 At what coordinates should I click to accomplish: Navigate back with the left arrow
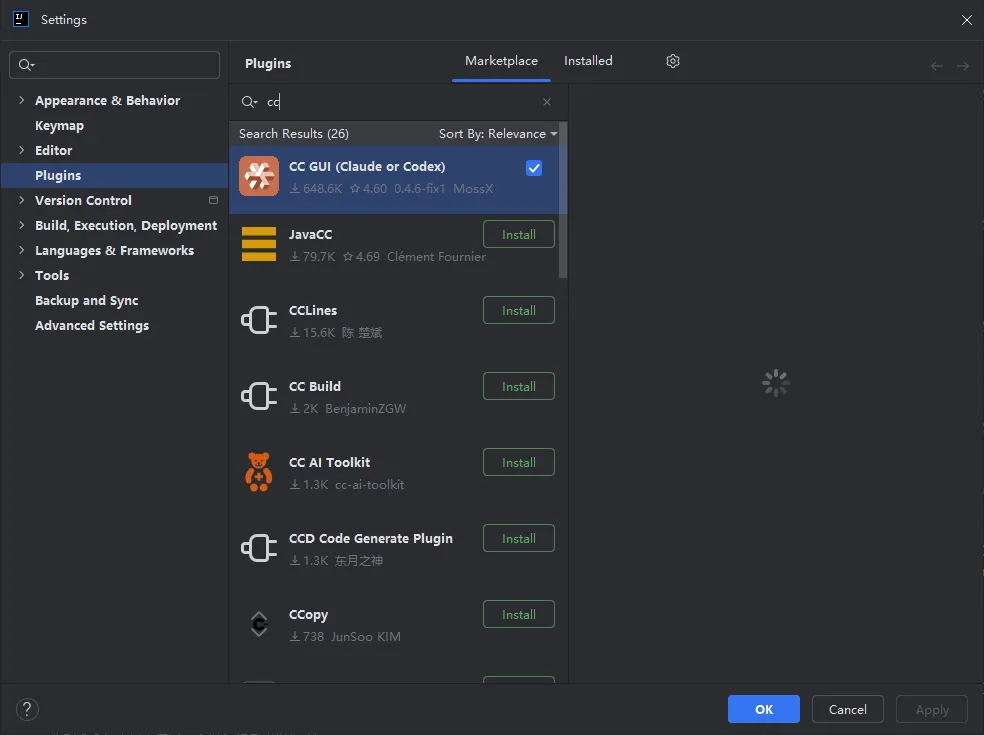pos(936,66)
